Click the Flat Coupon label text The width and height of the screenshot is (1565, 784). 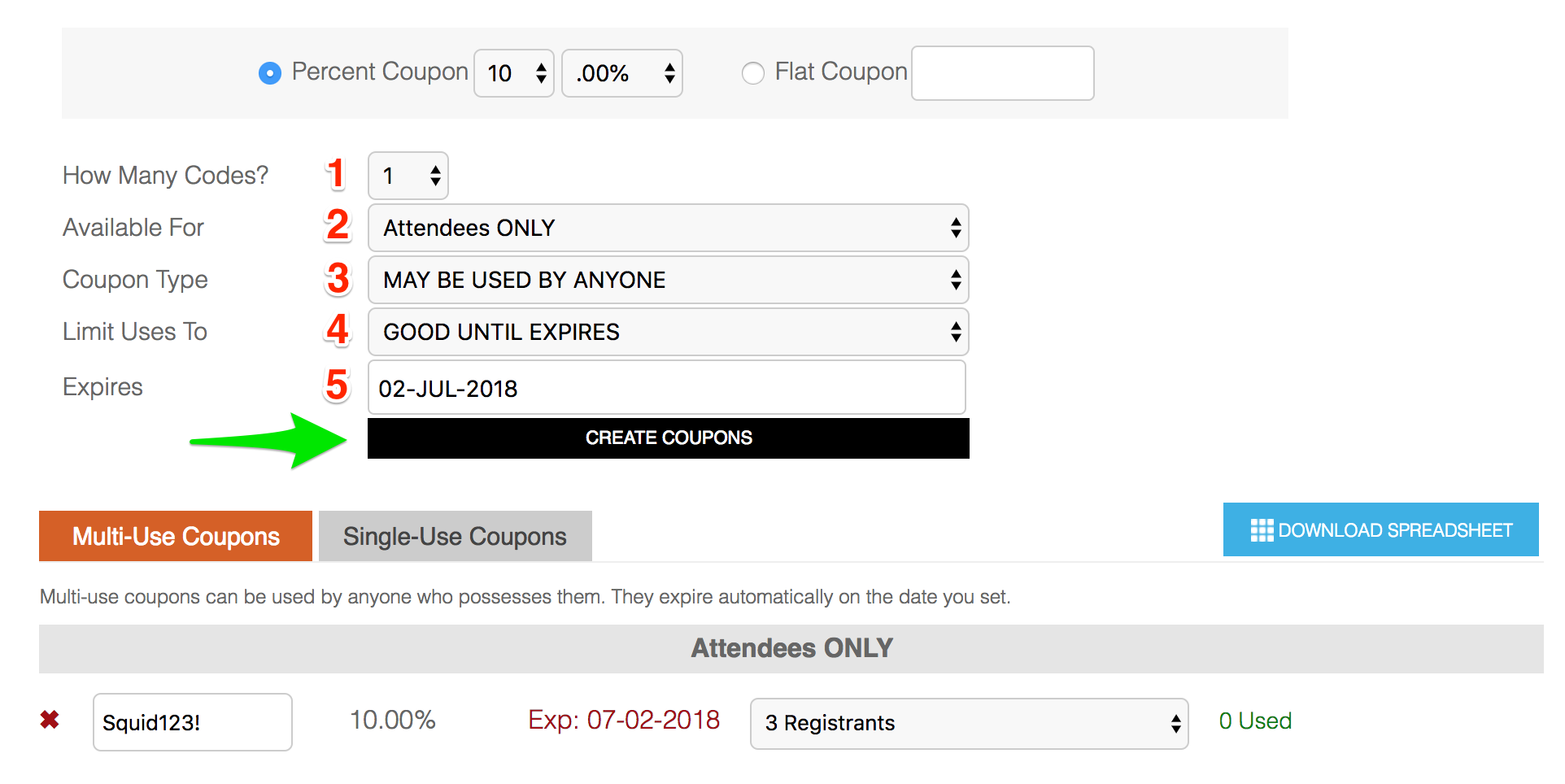pyautogui.click(x=841, y=72)
